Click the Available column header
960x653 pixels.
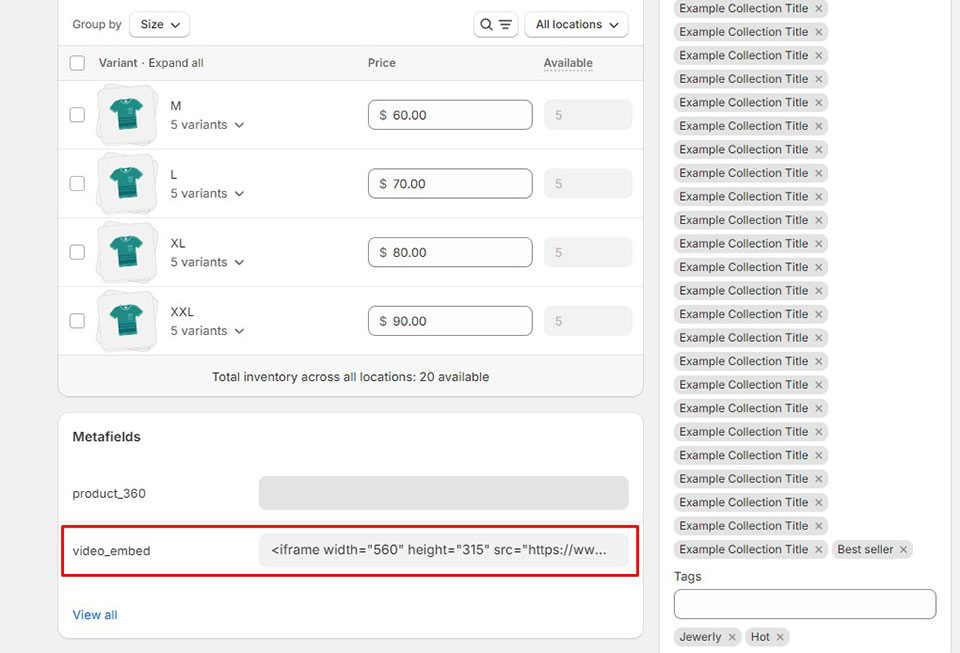point(568,63)
